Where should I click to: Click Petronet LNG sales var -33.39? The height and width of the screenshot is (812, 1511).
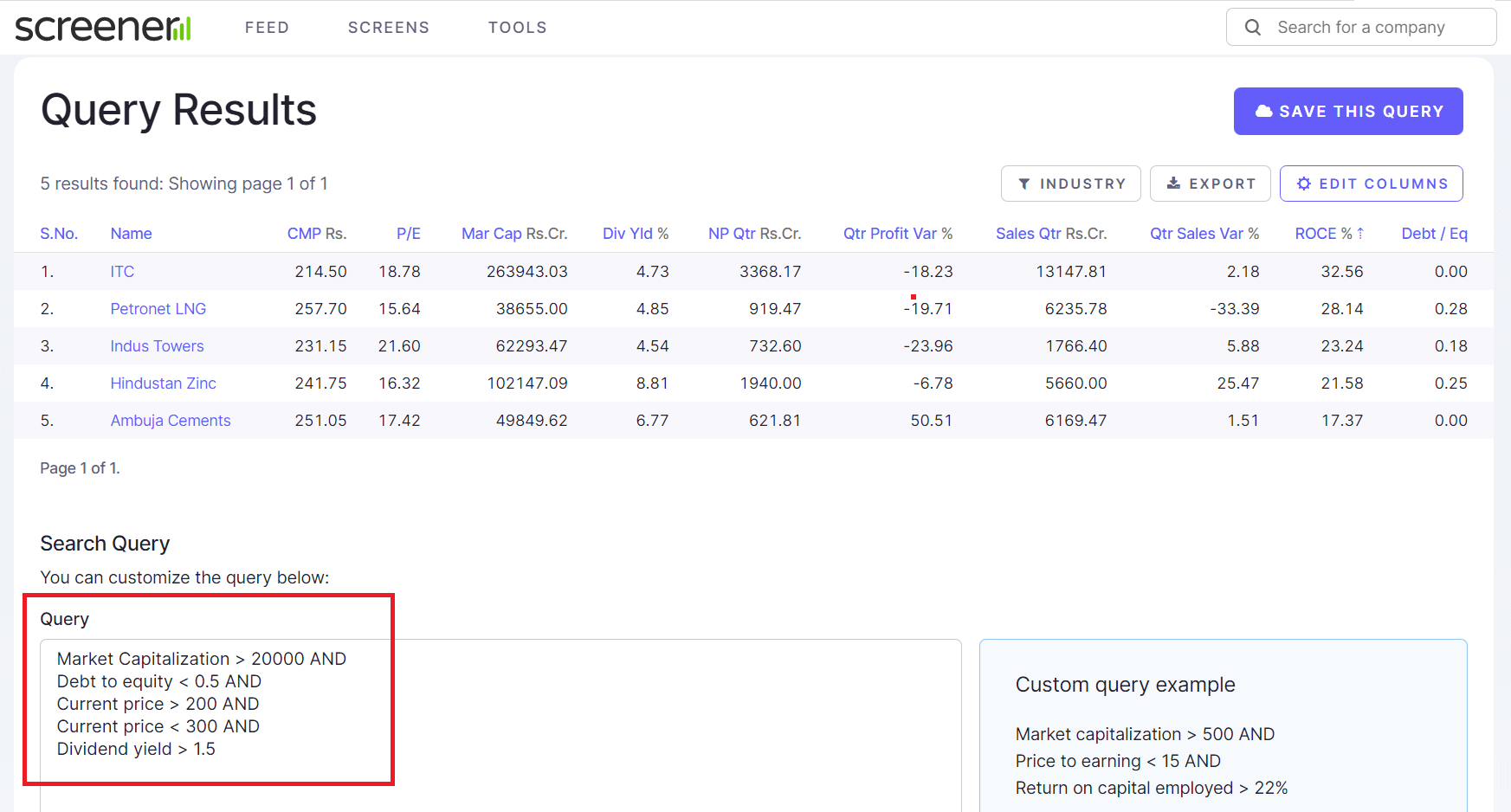(x=1235, y=309)
